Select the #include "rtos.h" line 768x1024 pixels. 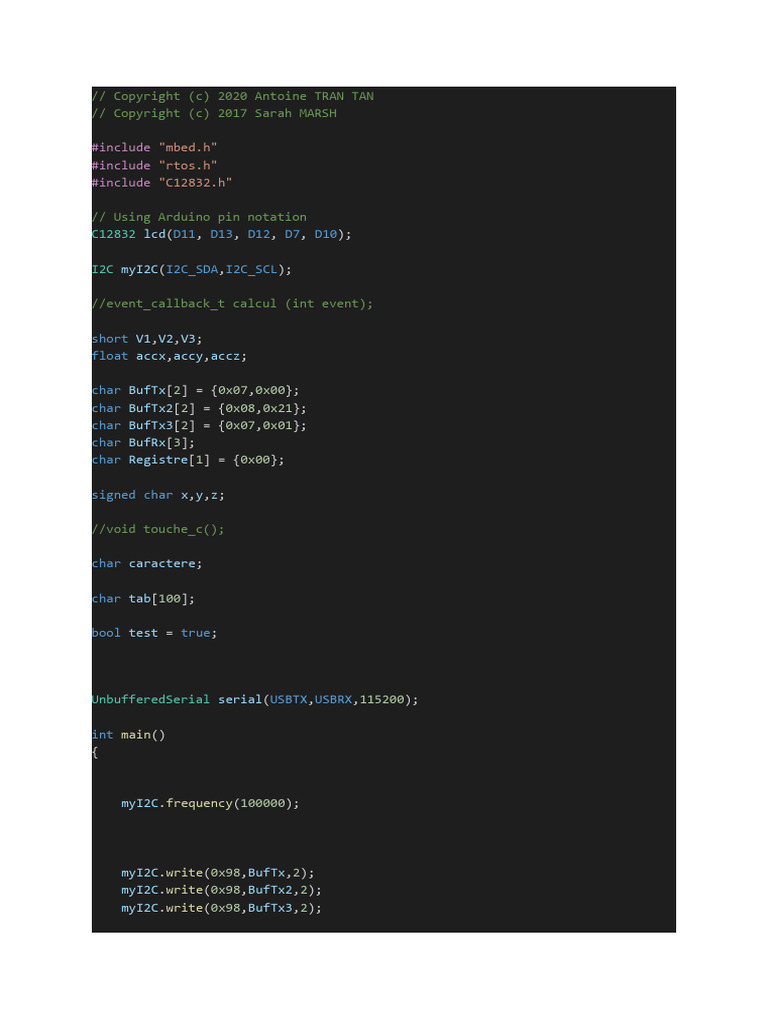154,165
